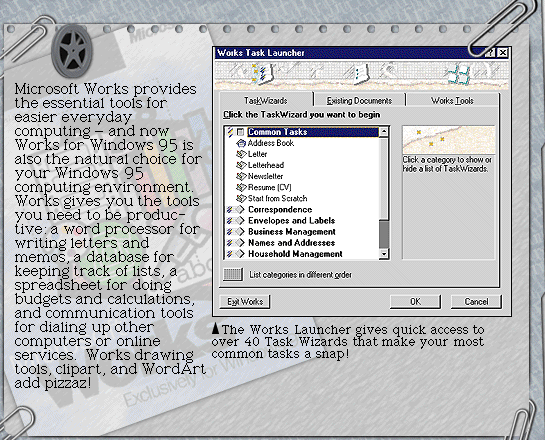Confirm with the OK button
545x440 pixels.
pyautogui.click(x=415, y=302)
